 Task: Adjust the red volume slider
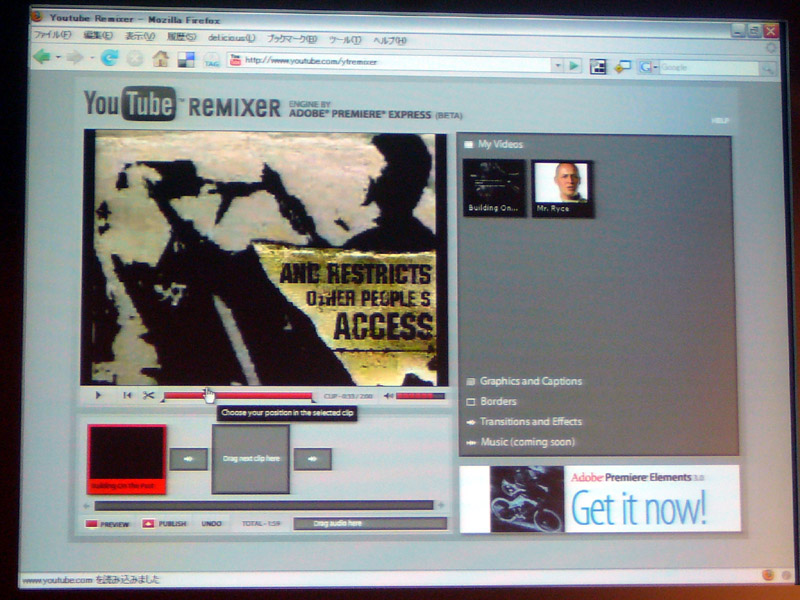(x=420, y=396)
